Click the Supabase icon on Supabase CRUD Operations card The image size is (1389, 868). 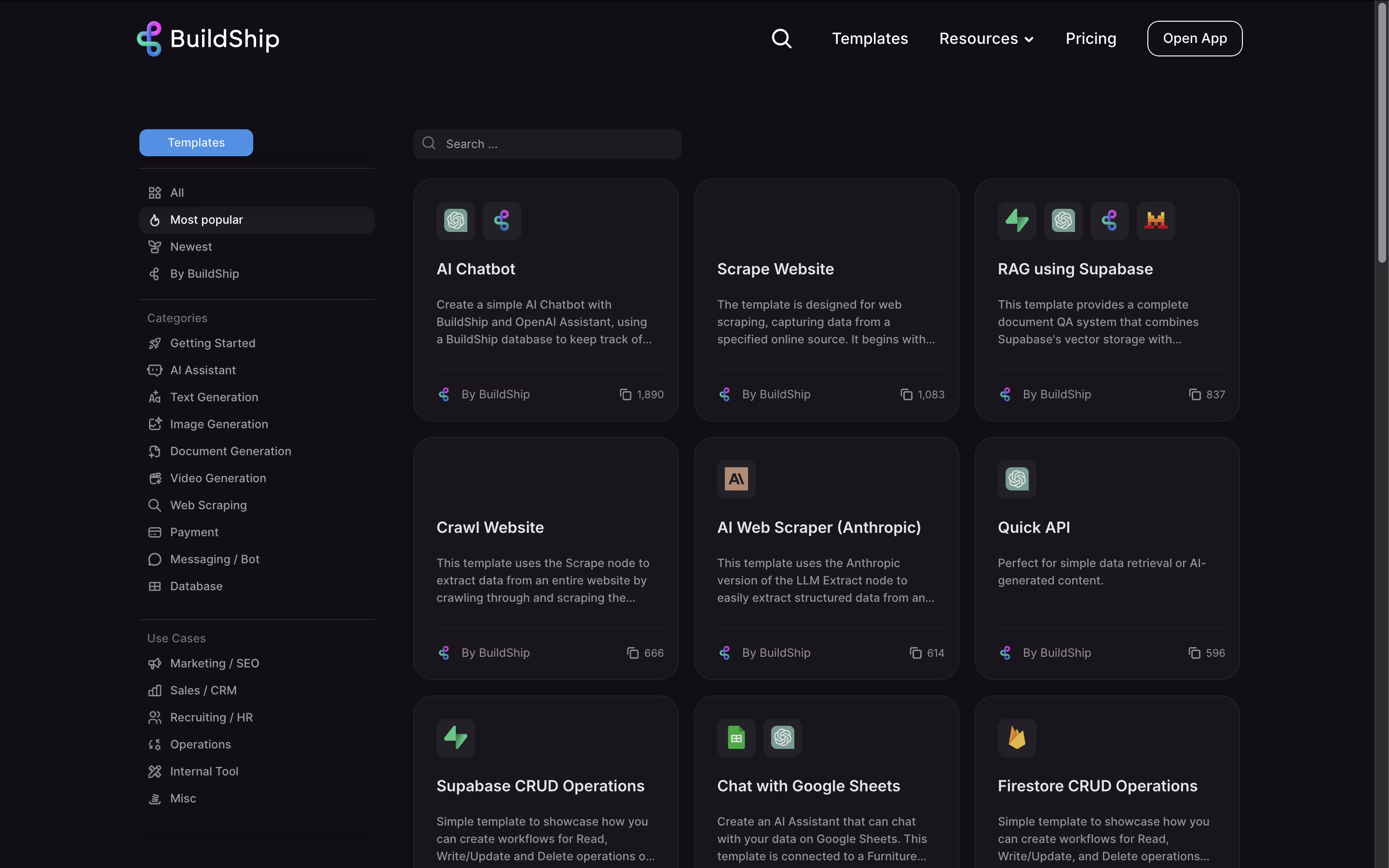tap(456, 737)
